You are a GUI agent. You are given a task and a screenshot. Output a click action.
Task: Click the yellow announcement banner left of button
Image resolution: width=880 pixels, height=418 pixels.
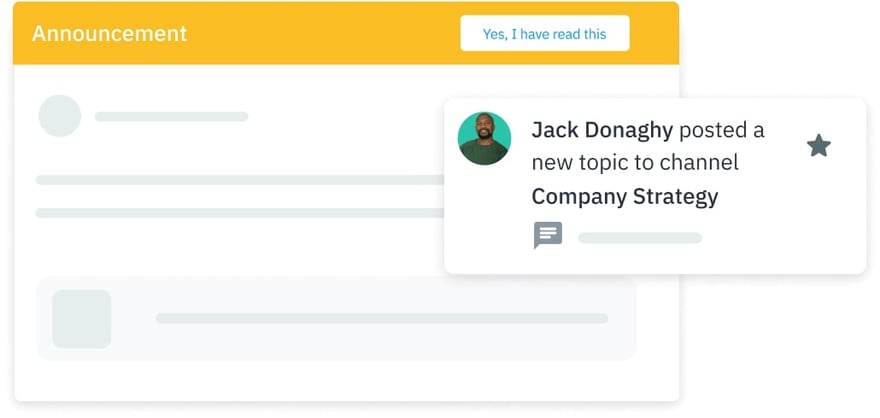coord(320,34)
